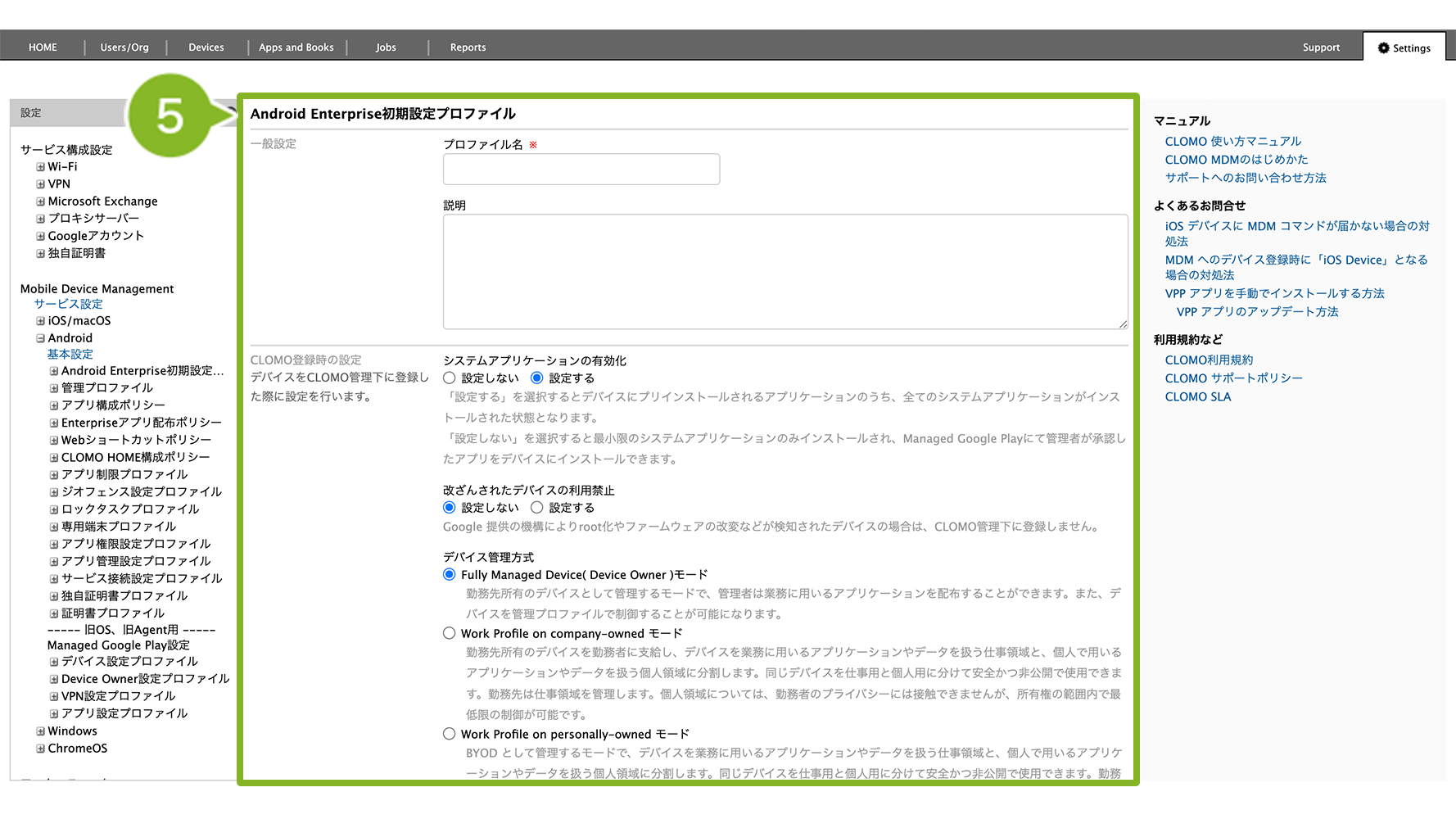This screenshot has width=1456, height=819.
Task: Expand Device Owner設定プロファイル node
Action: 54,679
